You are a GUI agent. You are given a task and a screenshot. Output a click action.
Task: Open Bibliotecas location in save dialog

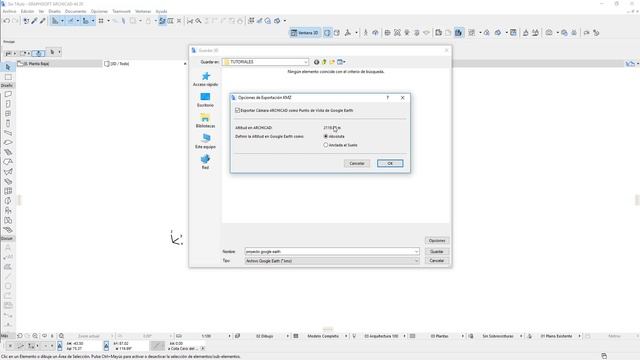tap(205, 121)
